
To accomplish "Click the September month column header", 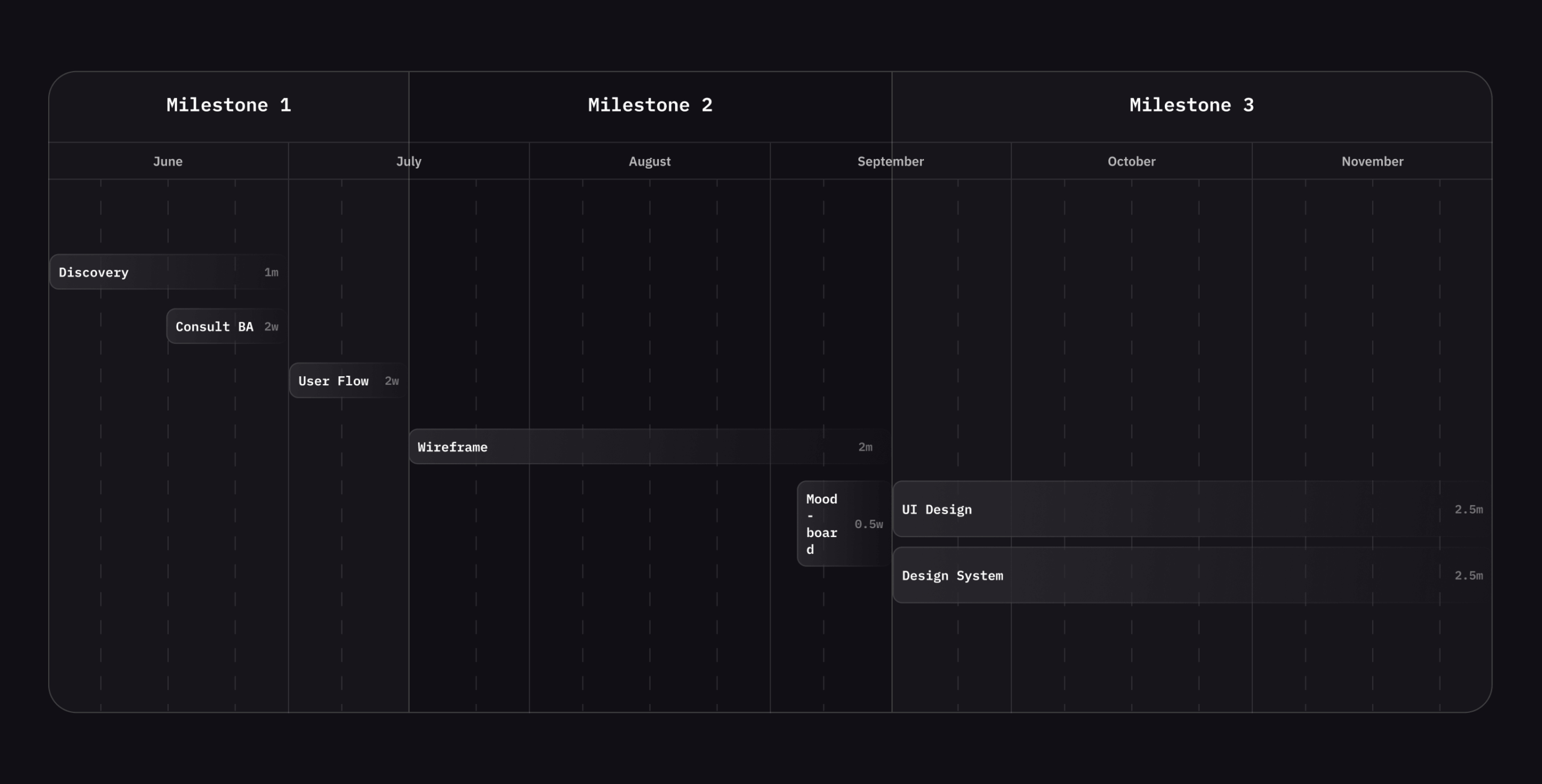I will 891,161.
